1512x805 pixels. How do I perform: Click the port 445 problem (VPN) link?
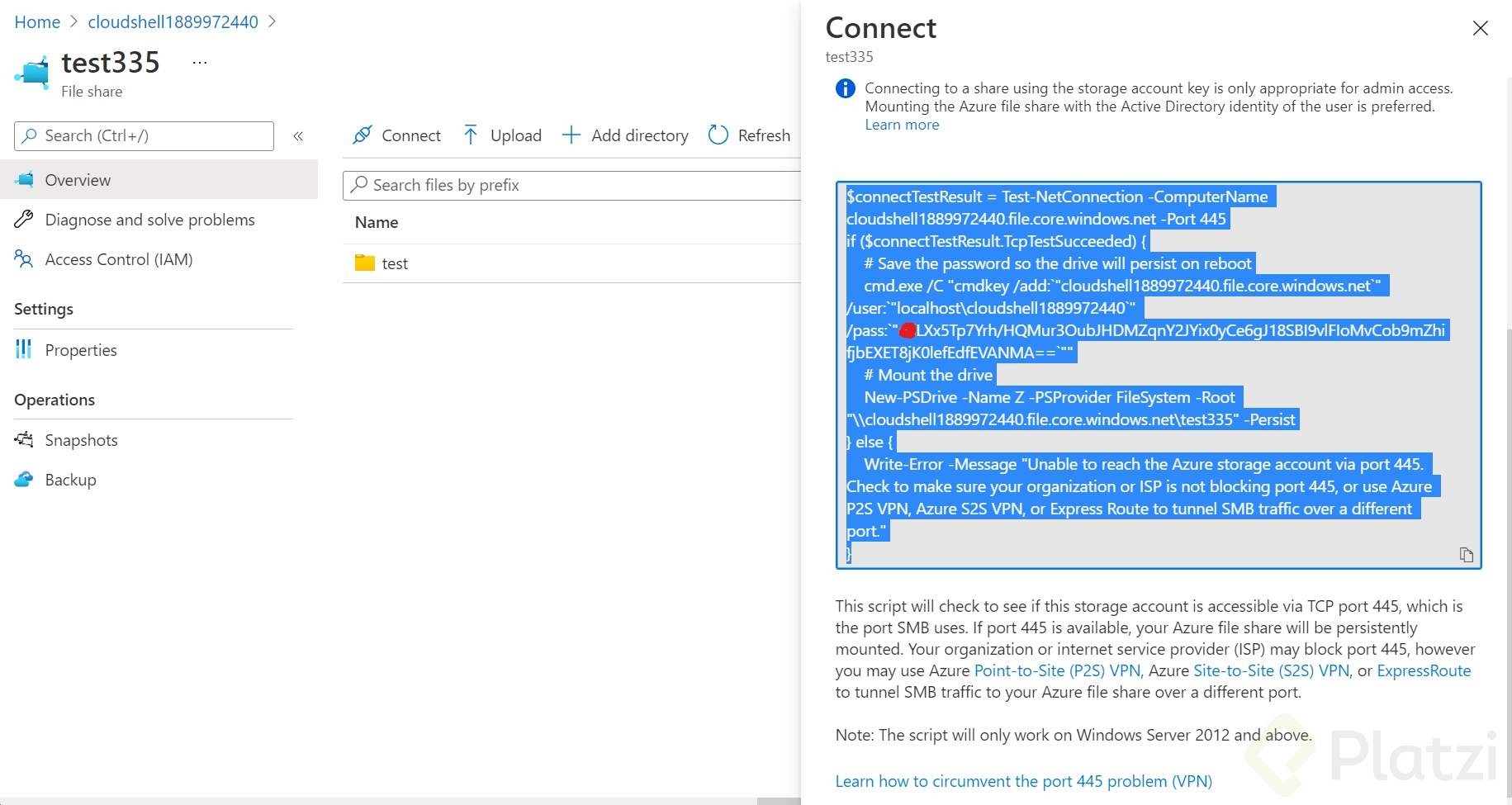[x=1024, y=780]
